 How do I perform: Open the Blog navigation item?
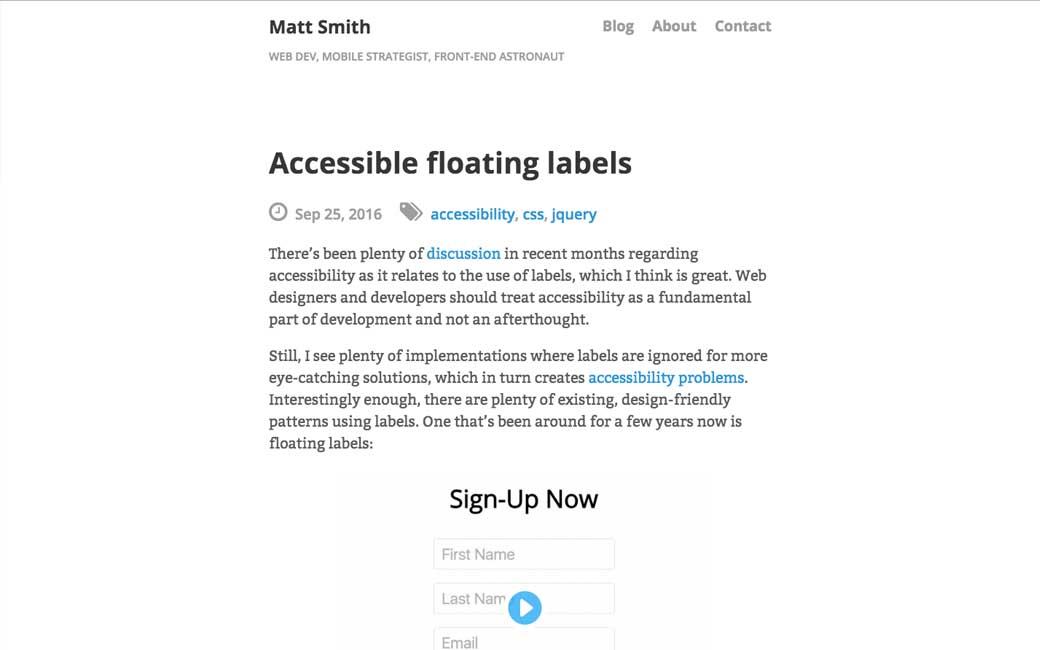click(x=618, y=26)
